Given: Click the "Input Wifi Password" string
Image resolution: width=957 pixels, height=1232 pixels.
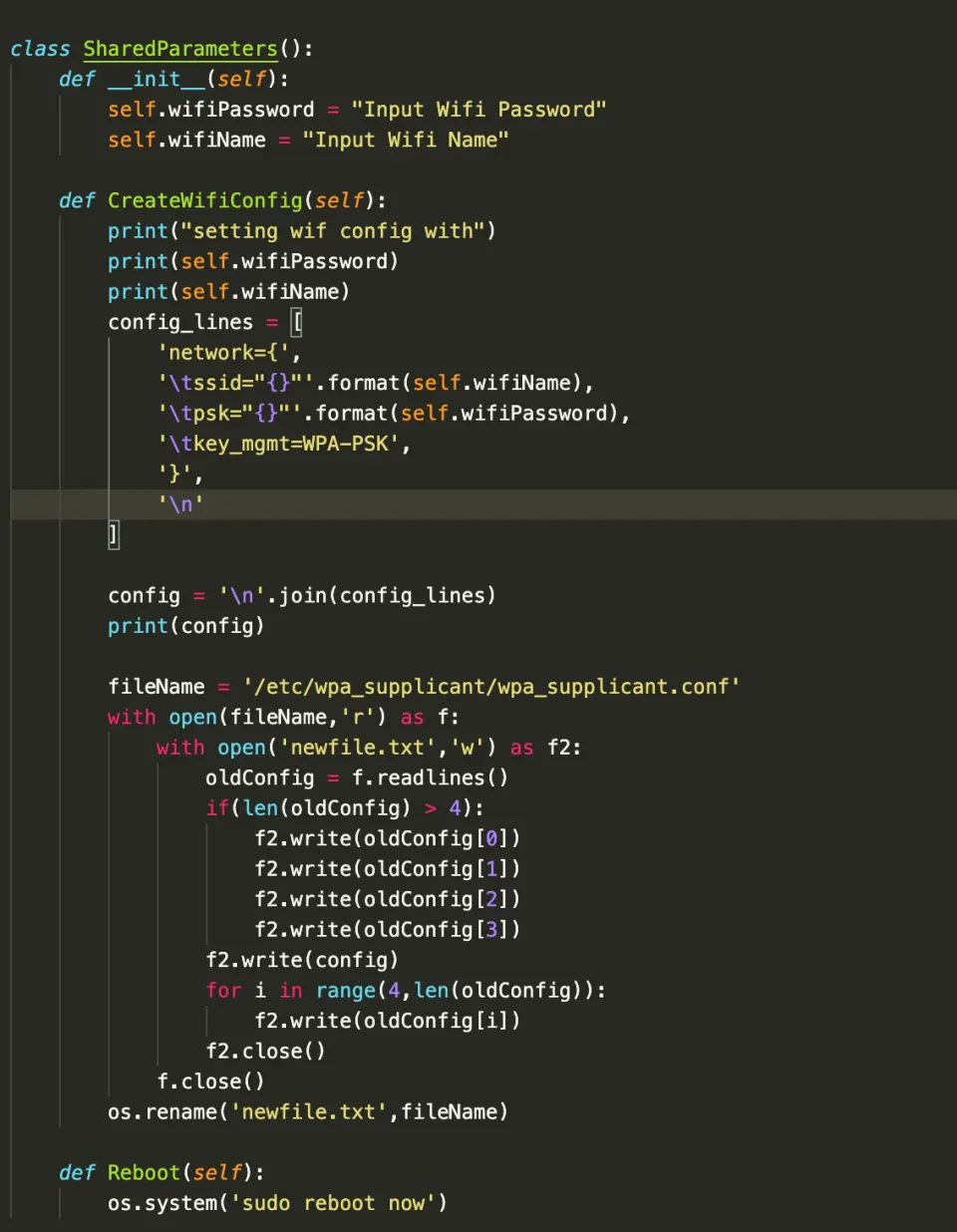Looking at the screenshot, I should (x=478, y=110).
